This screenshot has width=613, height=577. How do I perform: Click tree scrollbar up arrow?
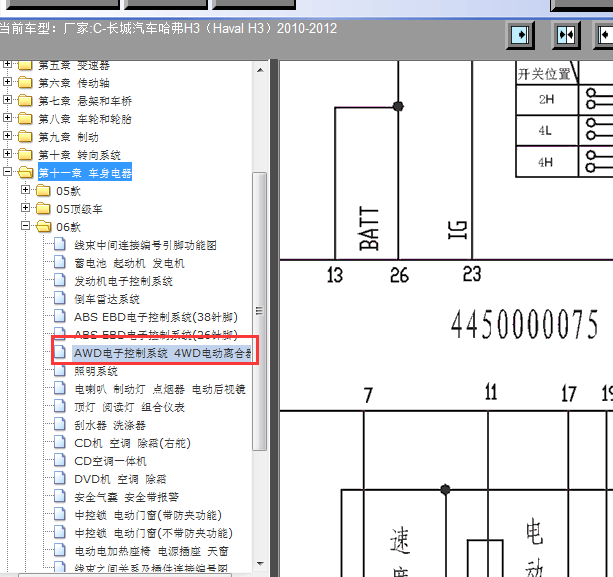tap(260, 70)
